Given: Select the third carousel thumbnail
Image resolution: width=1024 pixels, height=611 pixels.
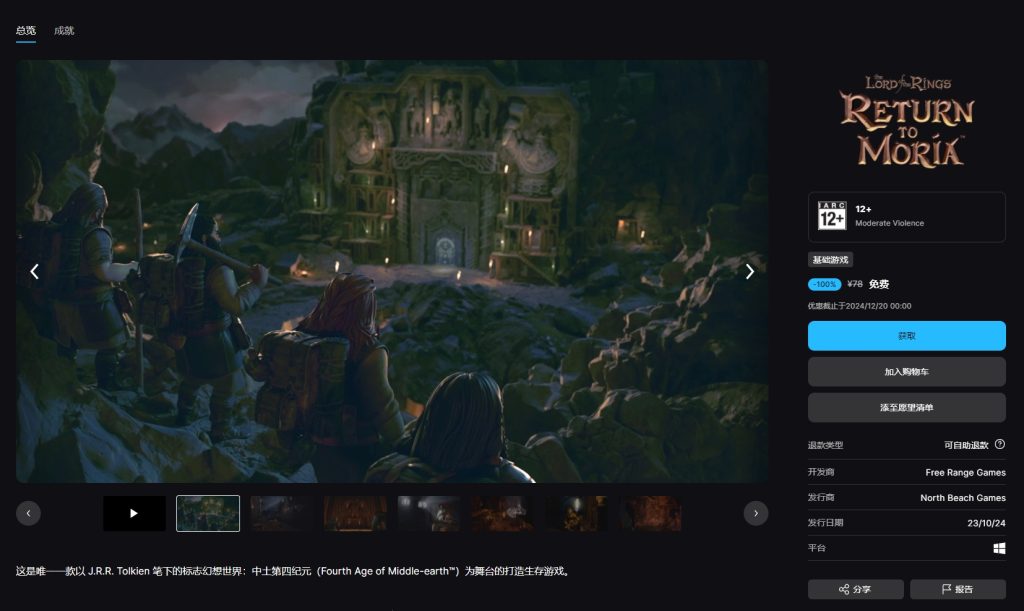Looking at the screenshot, I should pyautogui.click(x=281, y=513).
